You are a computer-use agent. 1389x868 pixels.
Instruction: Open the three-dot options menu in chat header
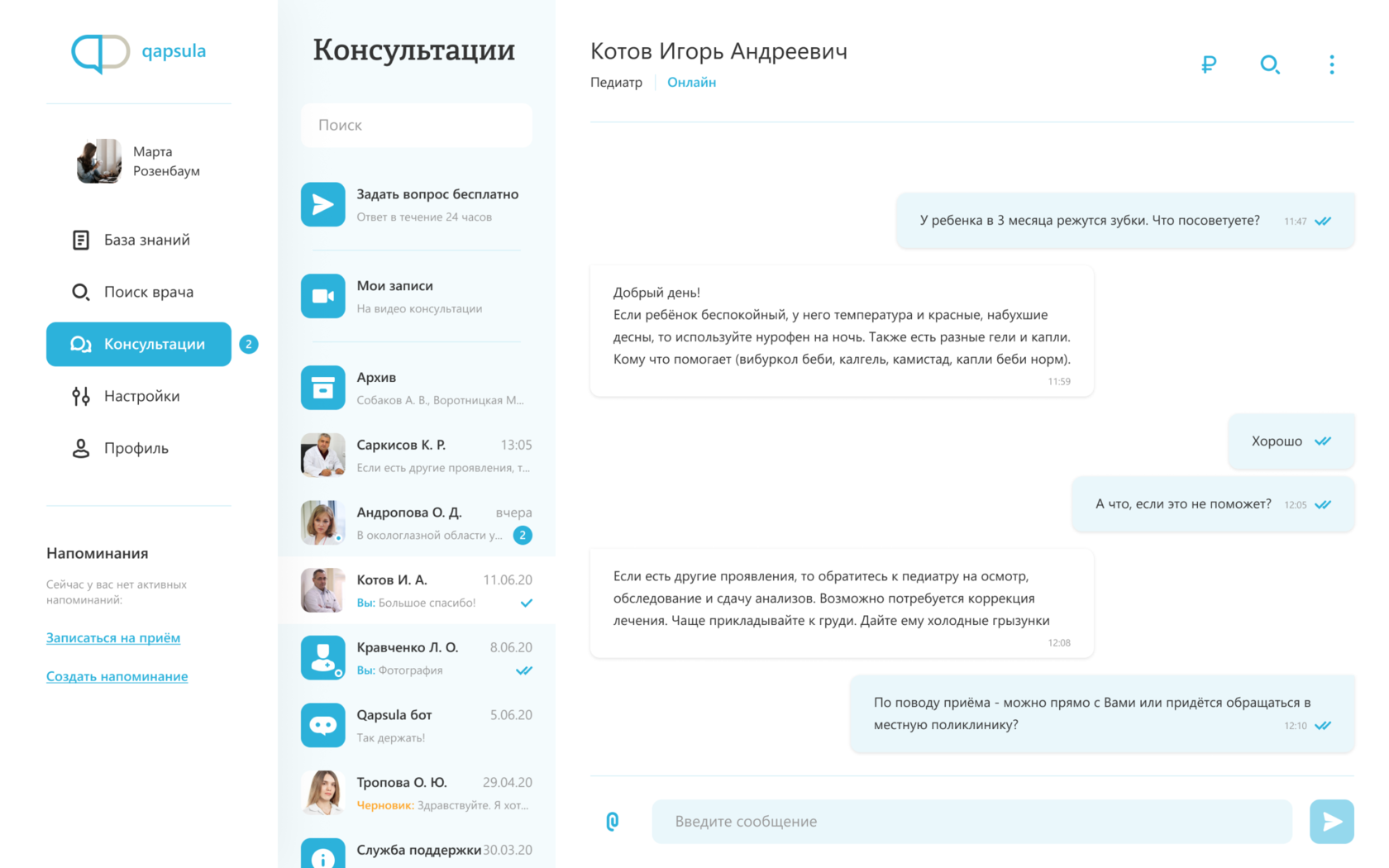[1332, 64]
